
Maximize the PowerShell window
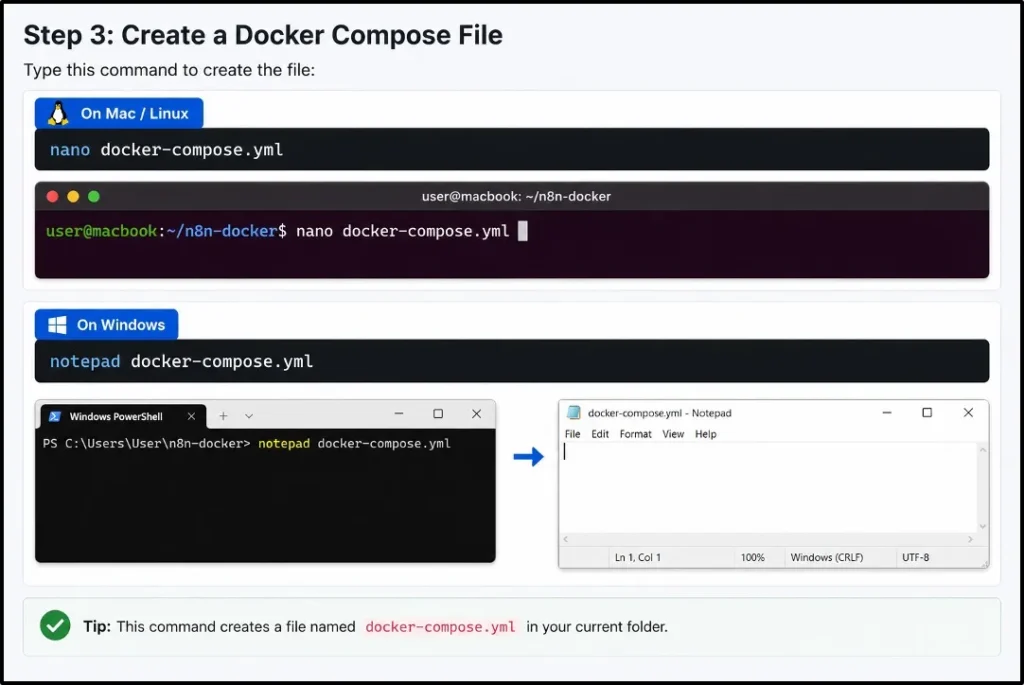click(x=438, y=413)
